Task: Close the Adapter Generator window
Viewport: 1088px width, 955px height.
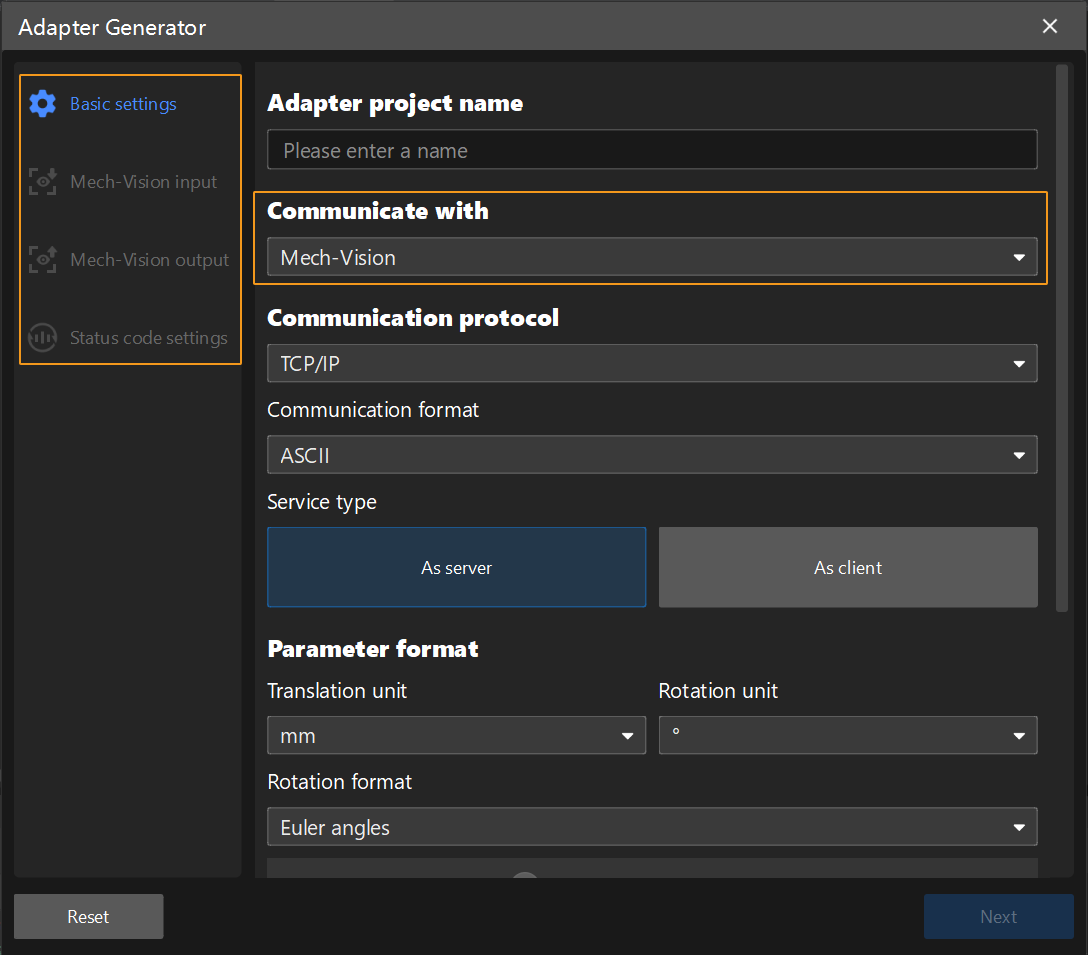Action: 1049,26
